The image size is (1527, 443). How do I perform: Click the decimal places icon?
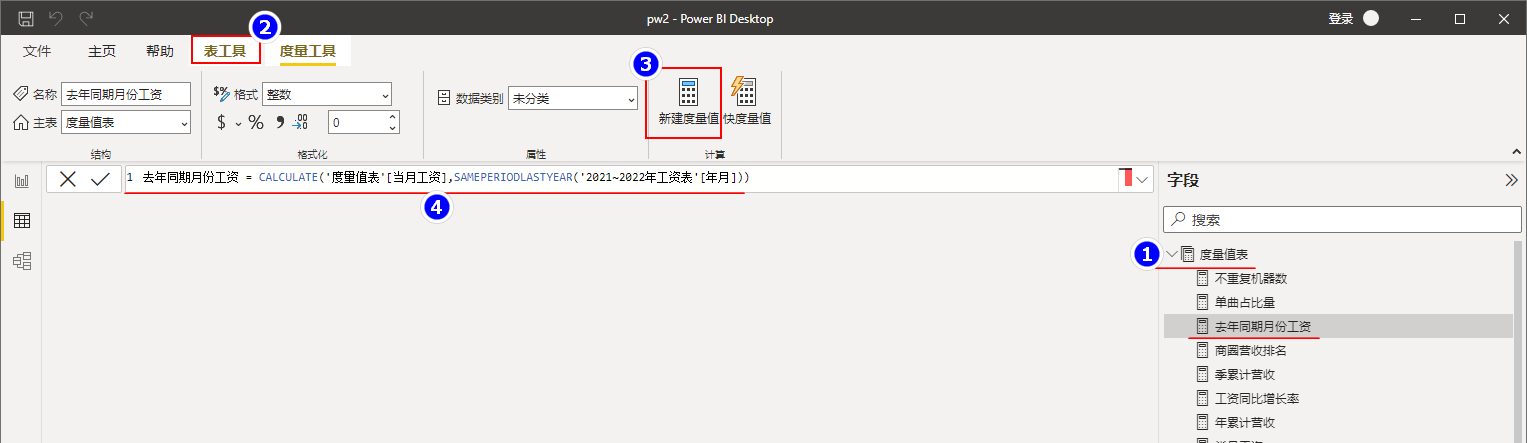point(302,122)
